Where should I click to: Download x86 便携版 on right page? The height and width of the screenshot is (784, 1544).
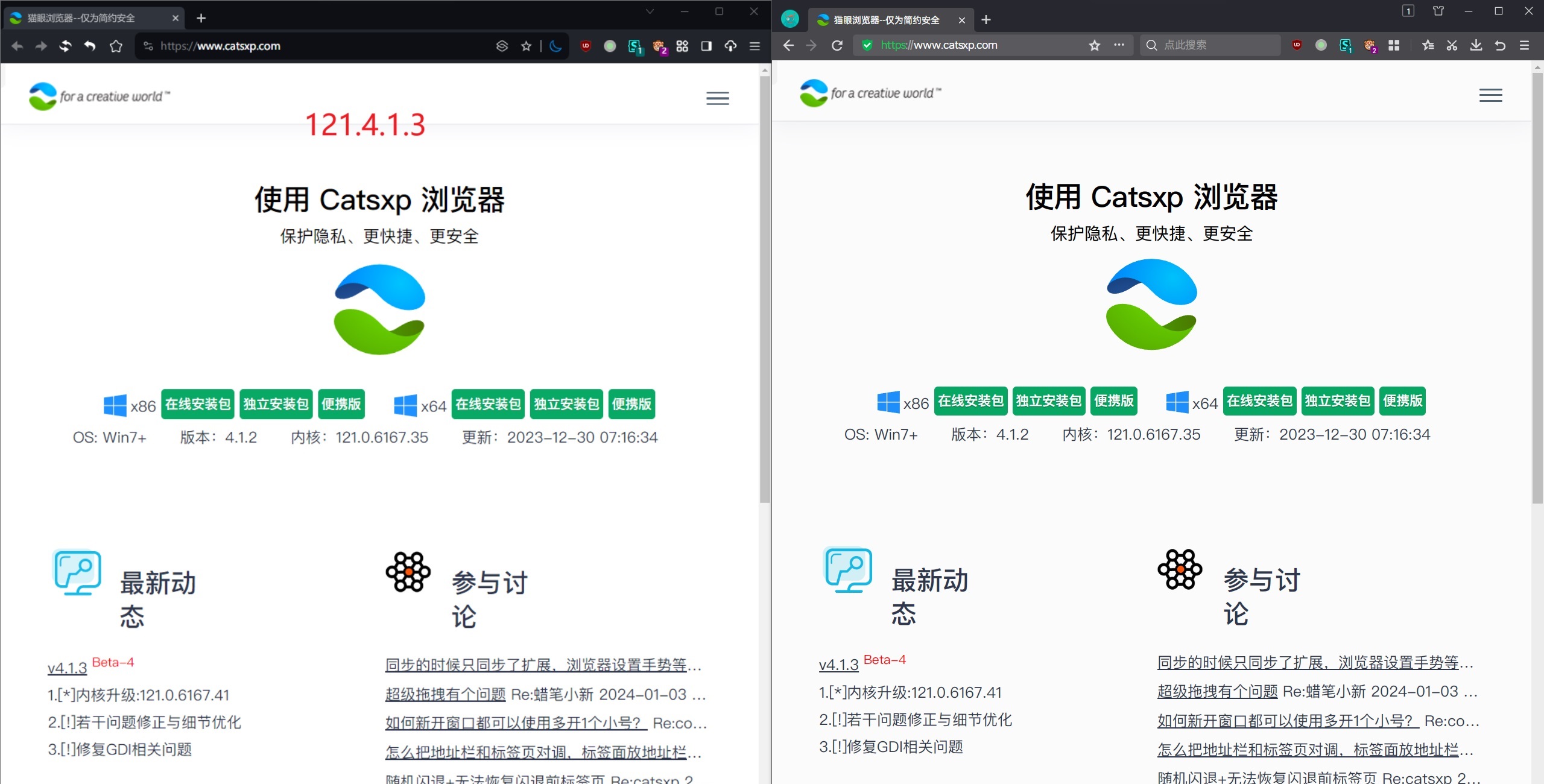pos(1113,401)
